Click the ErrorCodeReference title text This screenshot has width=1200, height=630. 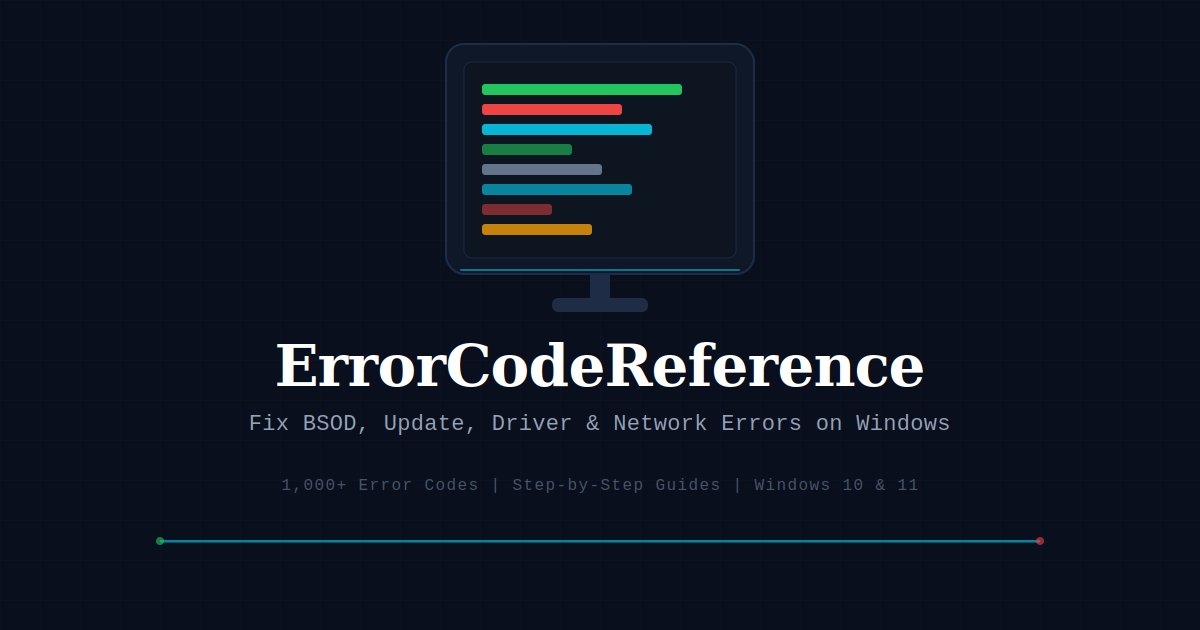(600, 366)
